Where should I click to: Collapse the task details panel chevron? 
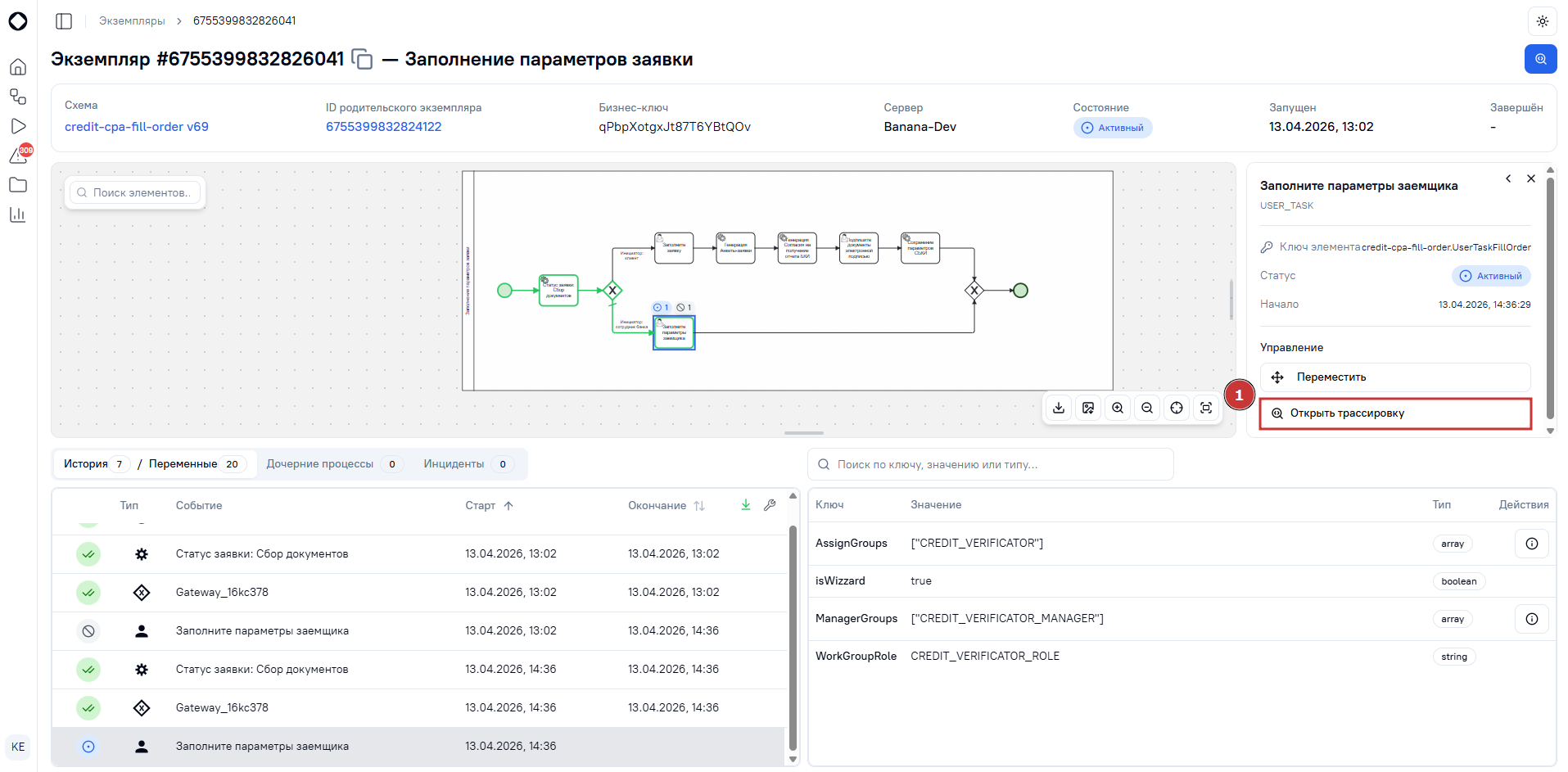pyautogui.click(x=1508, y=178)
